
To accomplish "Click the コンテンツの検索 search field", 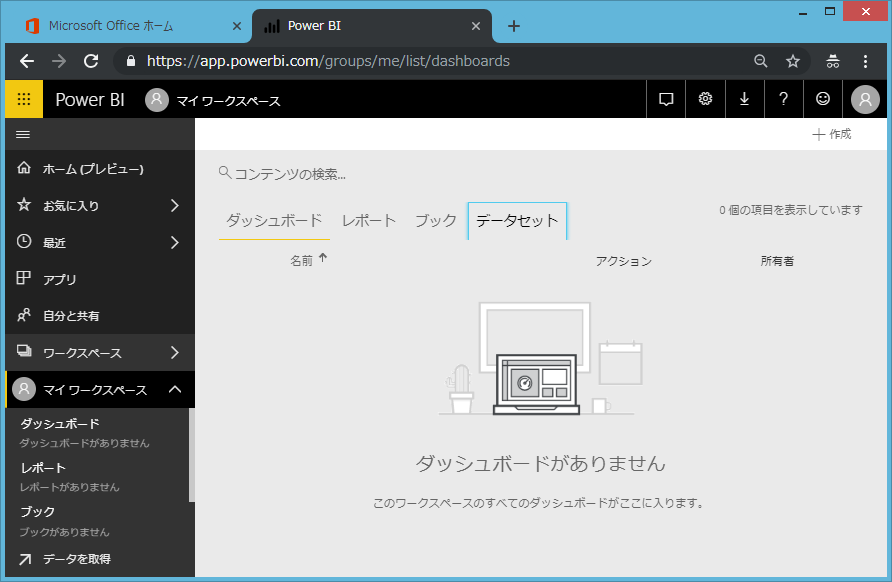I will click(290, 174).
